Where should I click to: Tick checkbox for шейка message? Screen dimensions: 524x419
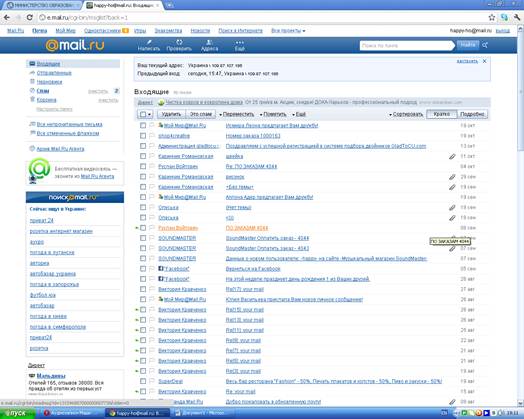pos(143,156)
